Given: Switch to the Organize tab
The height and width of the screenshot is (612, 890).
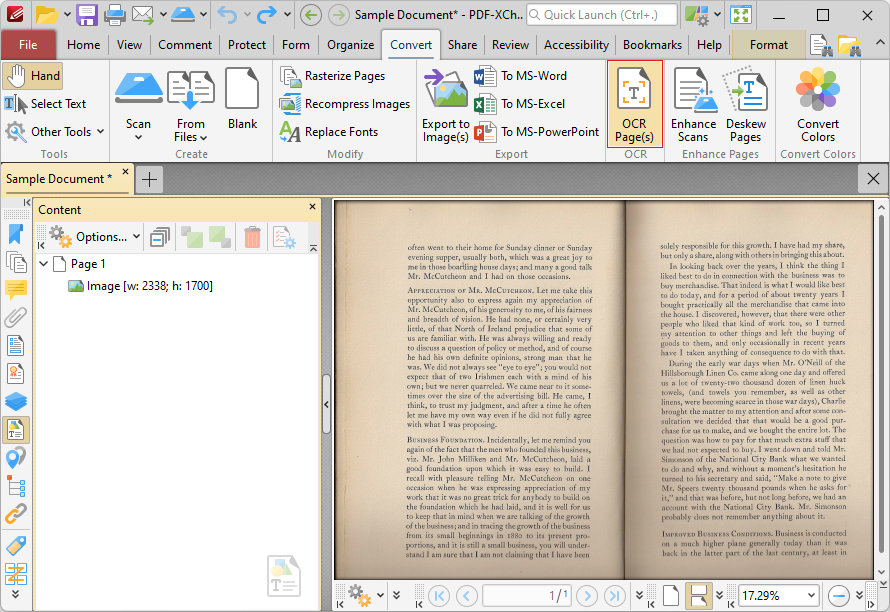Looking at the screenshot, I should [350, 45].
